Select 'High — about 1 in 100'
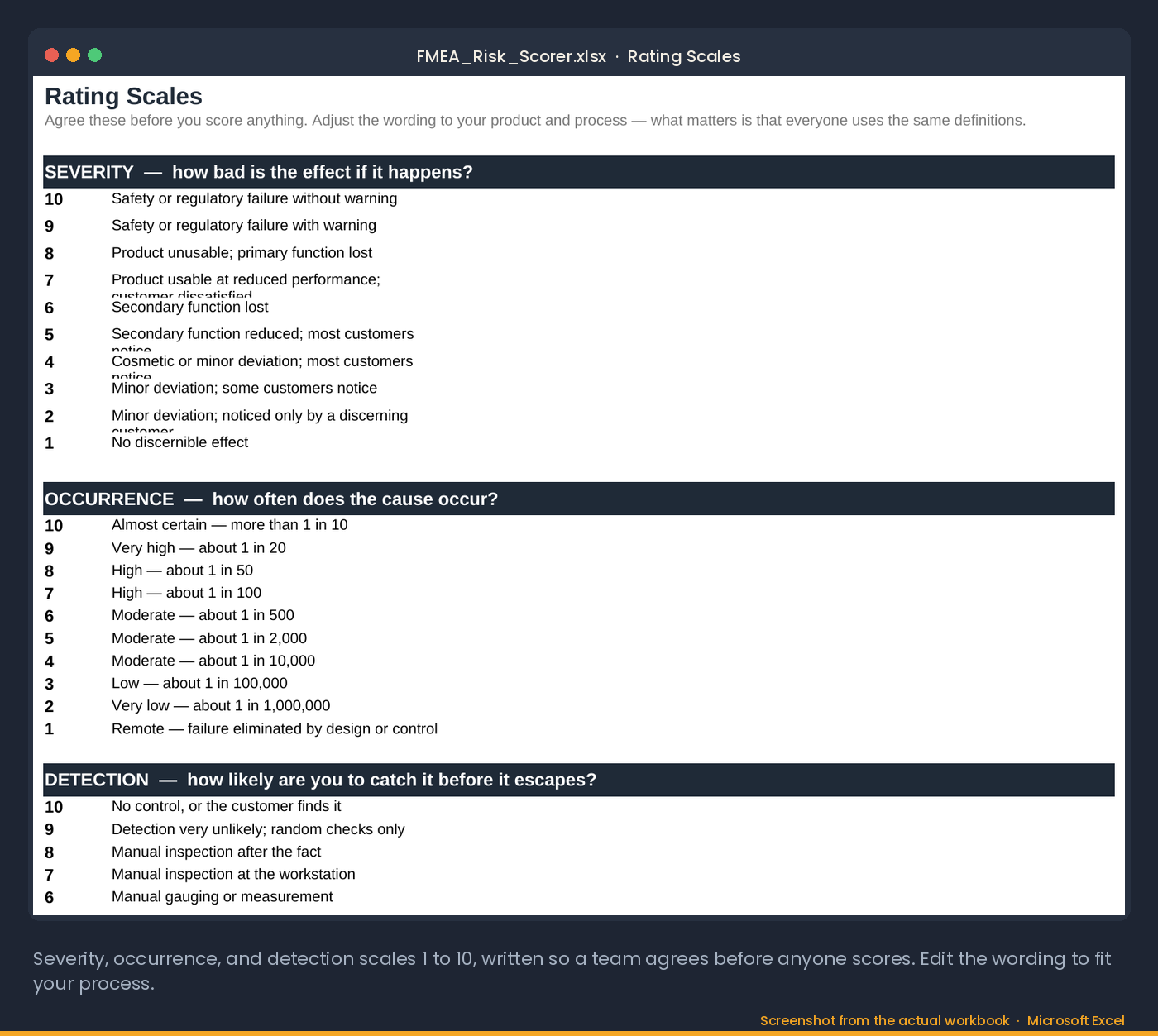 [186, 593]
